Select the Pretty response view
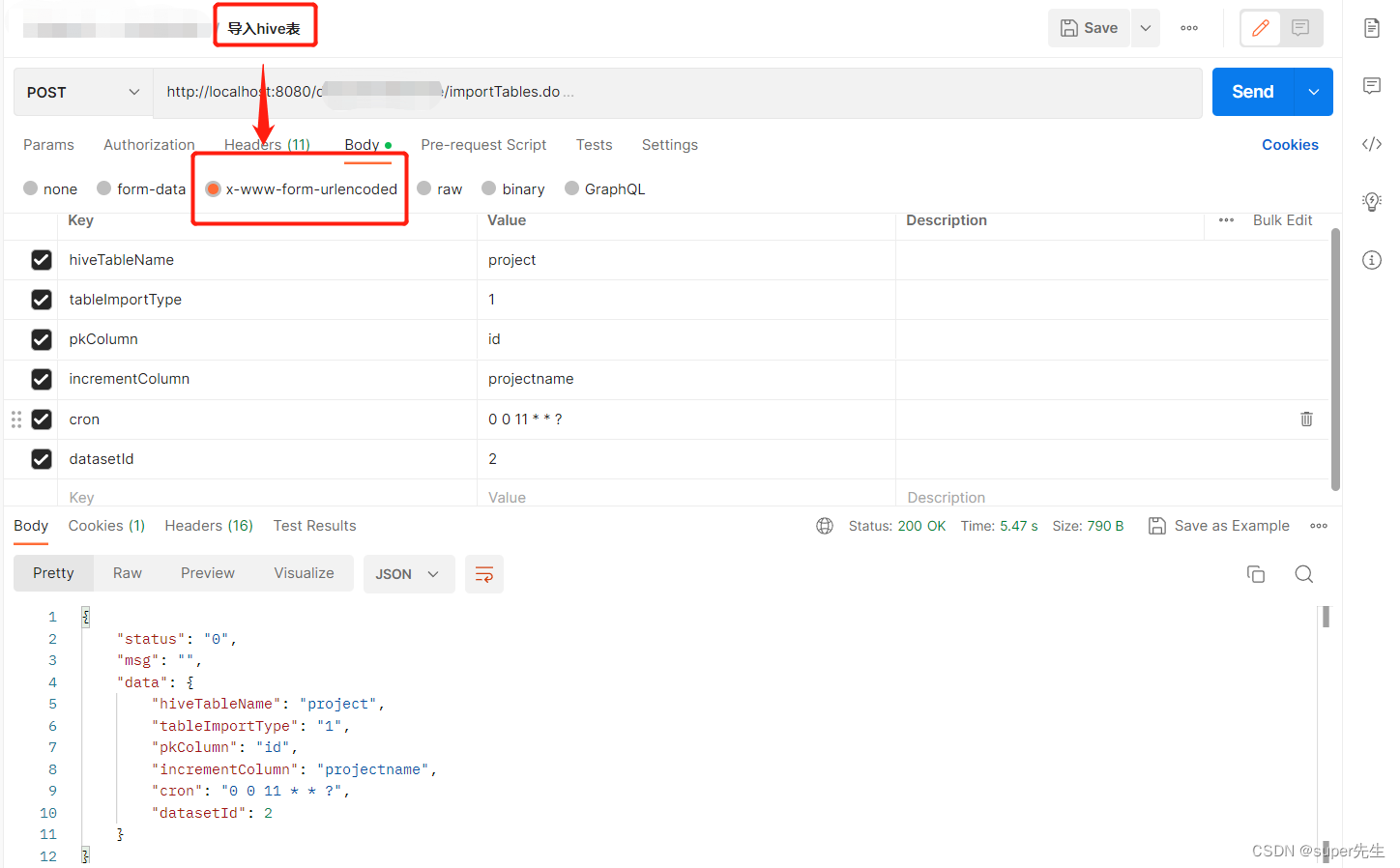The width and height of the screenshot is (1400, 868). click(x=53, y=573)
